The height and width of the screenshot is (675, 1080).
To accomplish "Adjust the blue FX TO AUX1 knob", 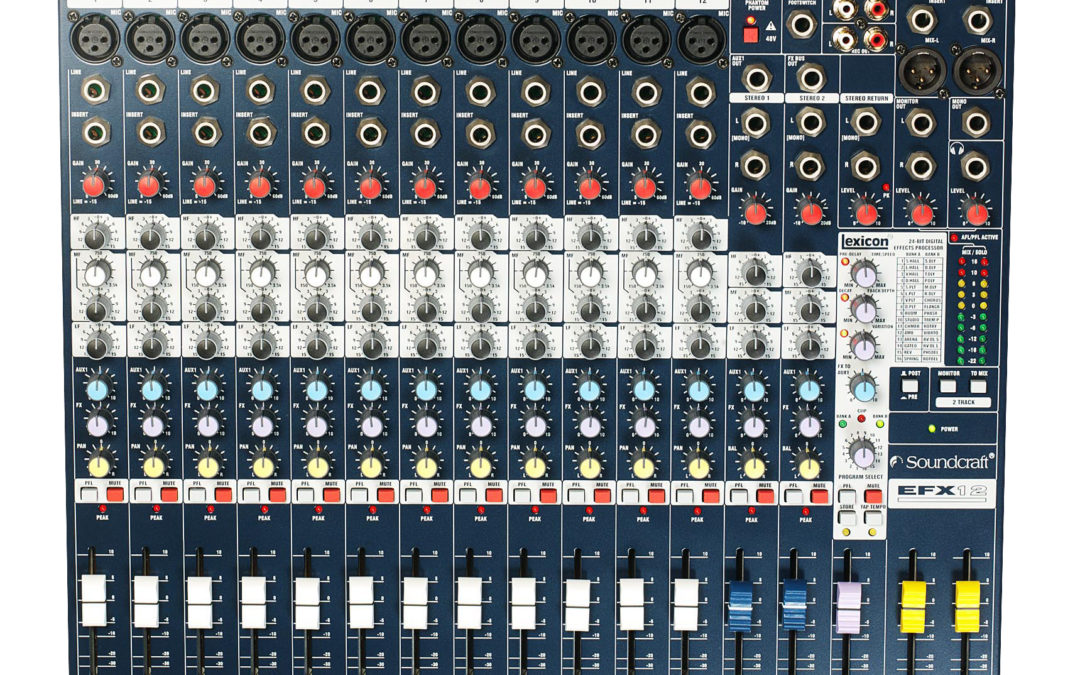I will [x=863, y=388].
